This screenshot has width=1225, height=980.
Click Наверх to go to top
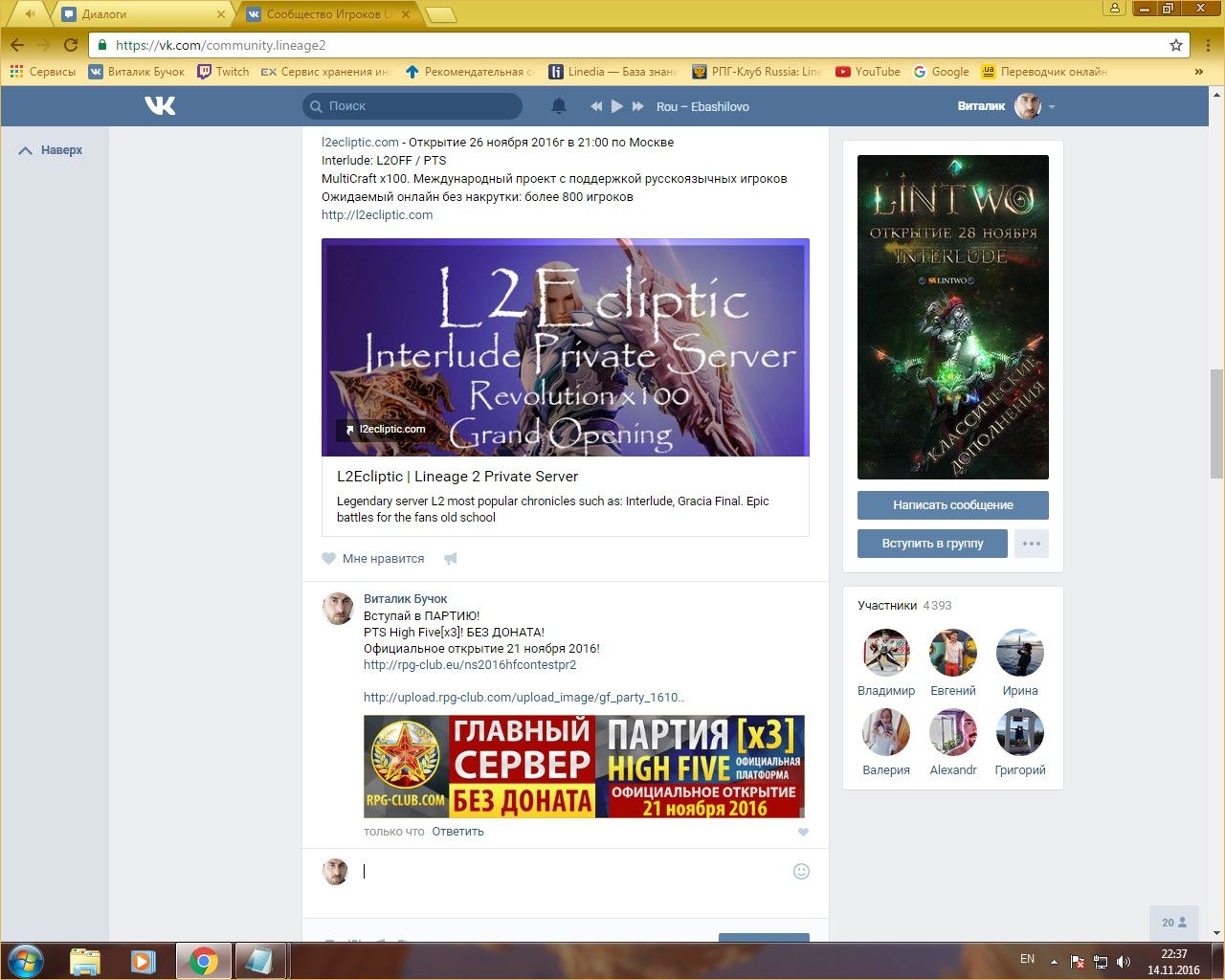click(x=52, y=150)
